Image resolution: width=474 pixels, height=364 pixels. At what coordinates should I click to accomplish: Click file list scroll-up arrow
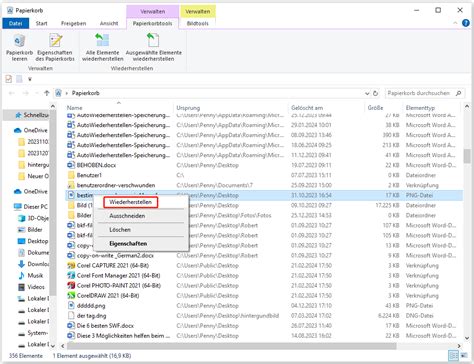tap(467, 106)
